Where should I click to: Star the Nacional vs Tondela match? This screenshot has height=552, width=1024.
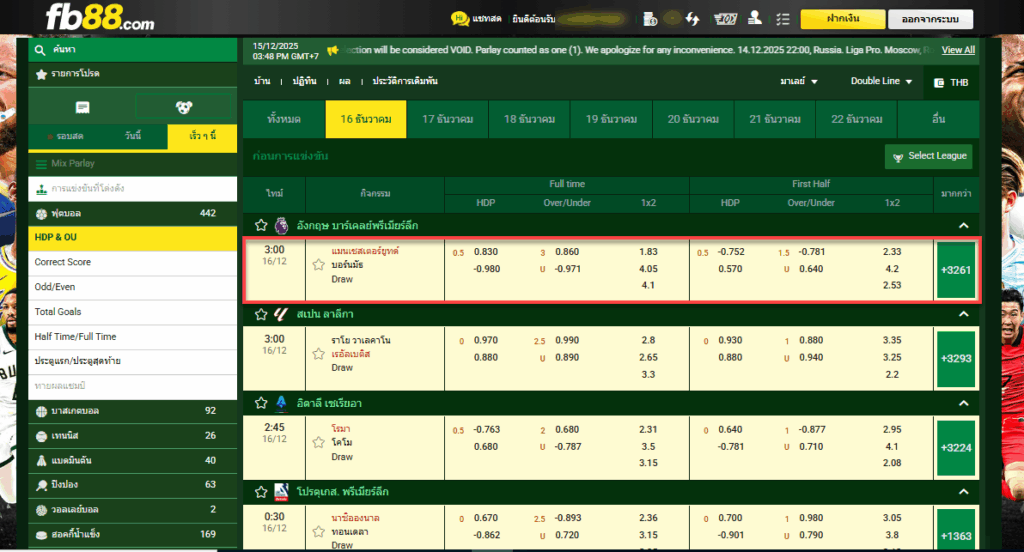point(319,531)
